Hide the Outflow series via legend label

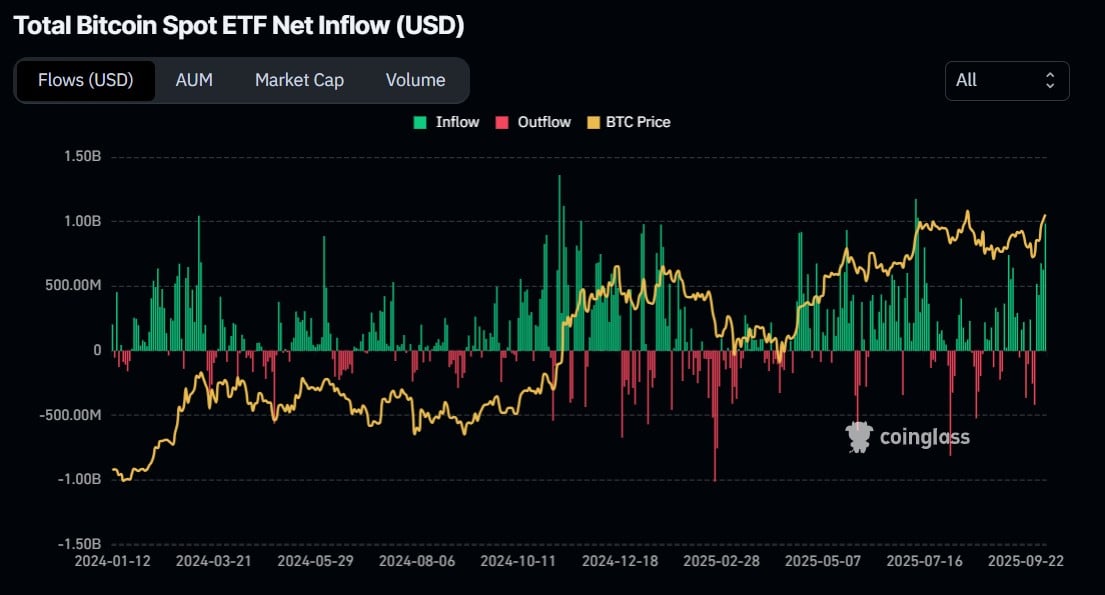coord(544,122)
